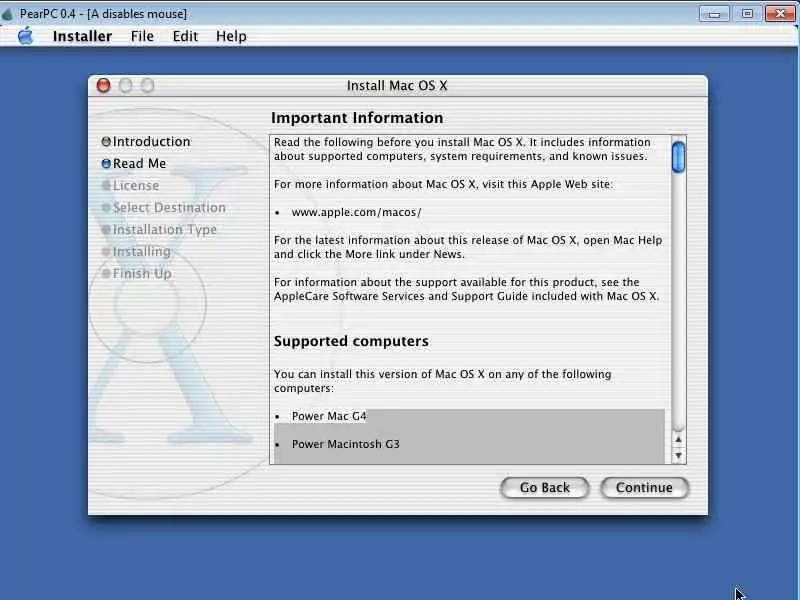Click the Introduction step bullet
This screenshot has width=800, height=600.
click(106, 141)
